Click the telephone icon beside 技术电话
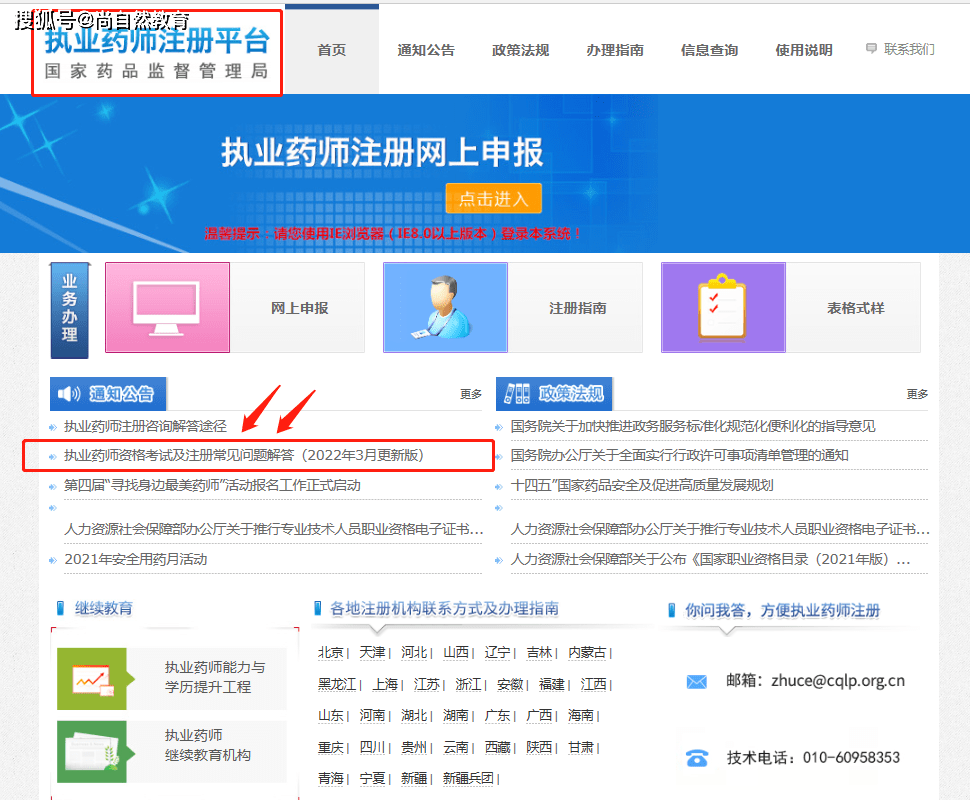The image size is (970, 800). (x=697, y=758)
